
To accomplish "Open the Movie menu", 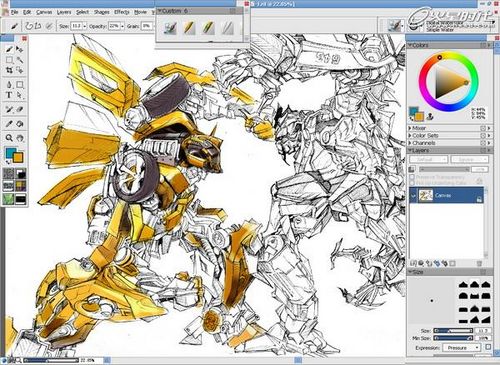I will click(140, 12).
